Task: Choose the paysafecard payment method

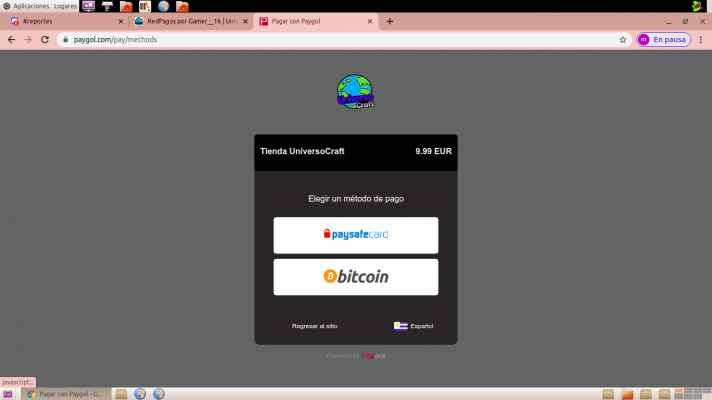Action: point(356,235)
